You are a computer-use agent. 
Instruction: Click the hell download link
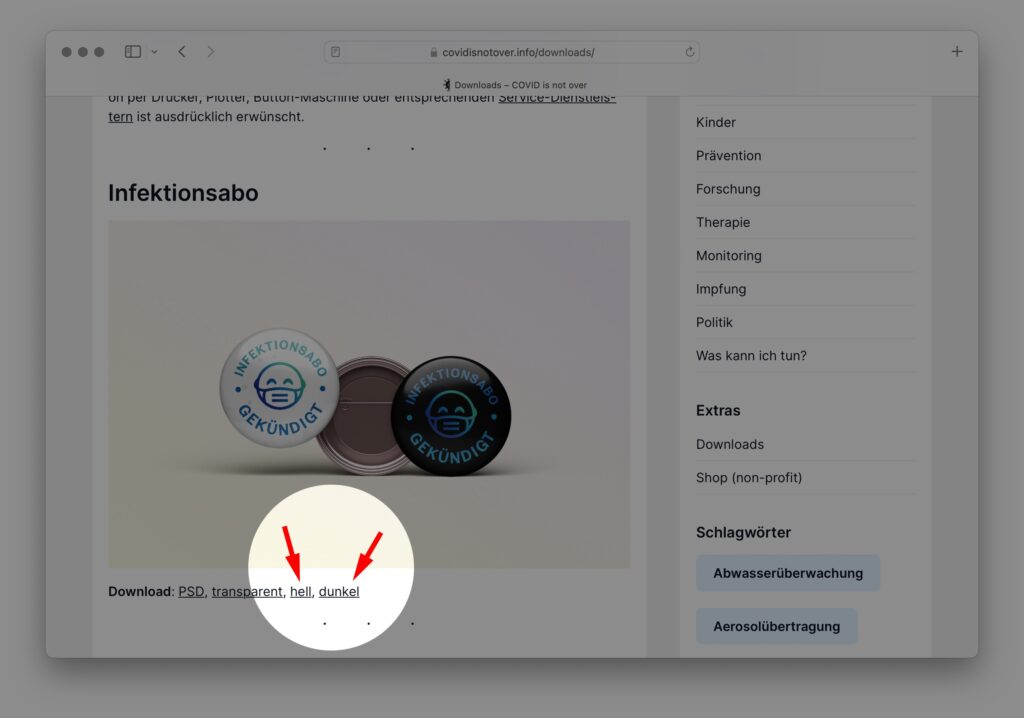tap(301, 592)
